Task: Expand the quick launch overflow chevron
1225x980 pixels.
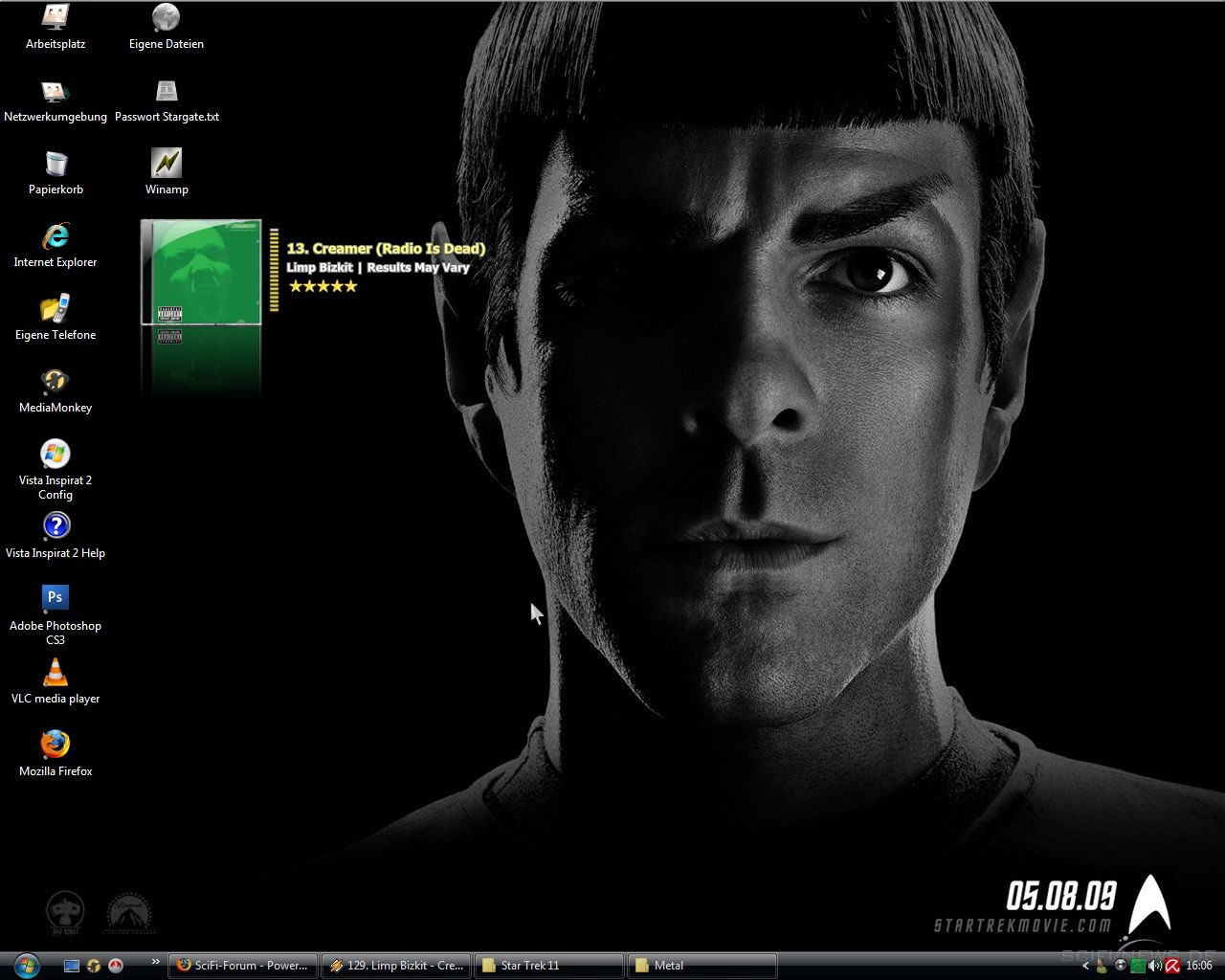Action: click(155, 962)
